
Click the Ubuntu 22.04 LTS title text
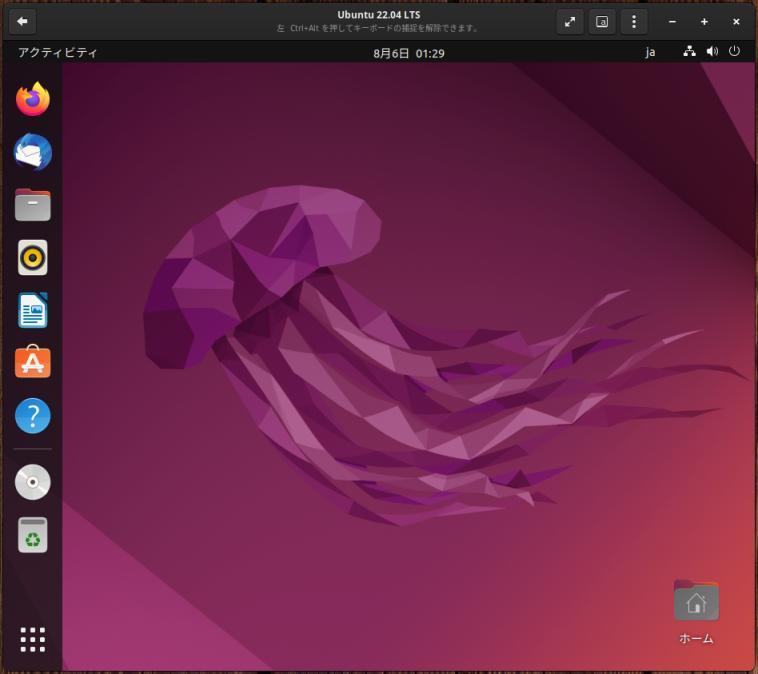pos(379,15)
